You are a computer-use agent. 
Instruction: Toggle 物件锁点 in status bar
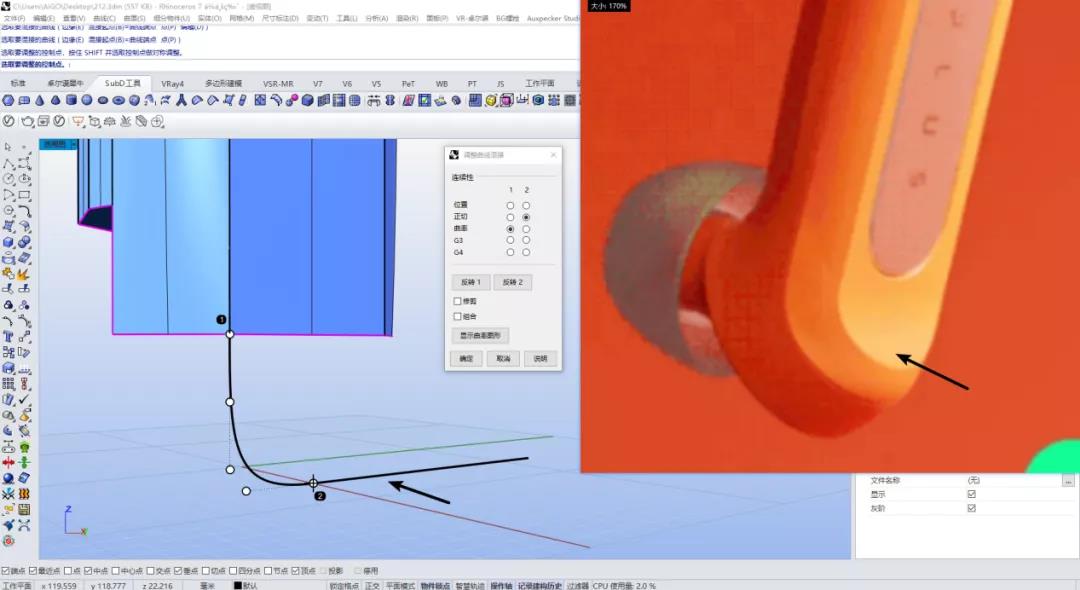tap(435, 586)
